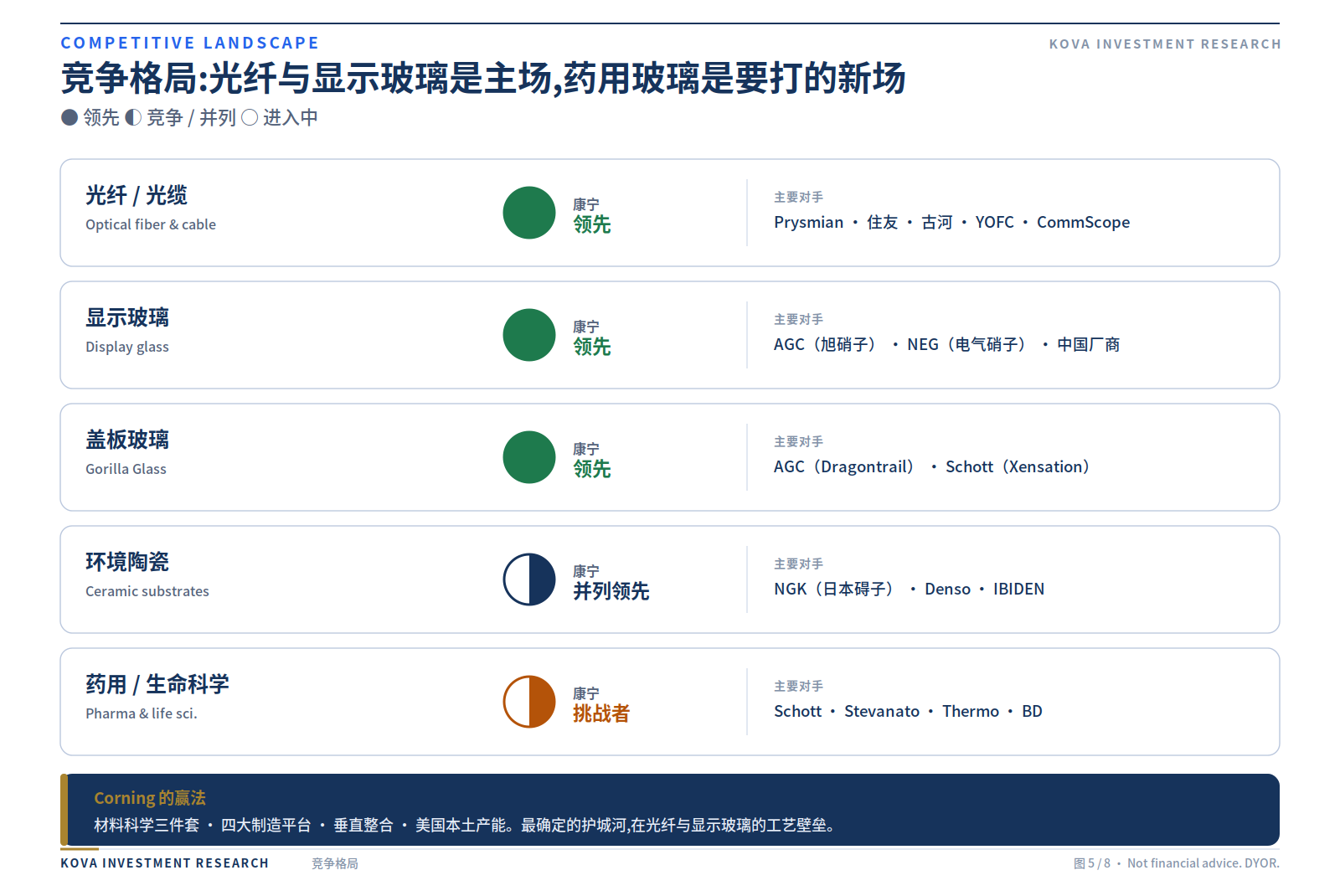The image size is (1340, 896).
Task: Click KOVA INVESTMENT RESEARCH in the header
Action: 1165,44
